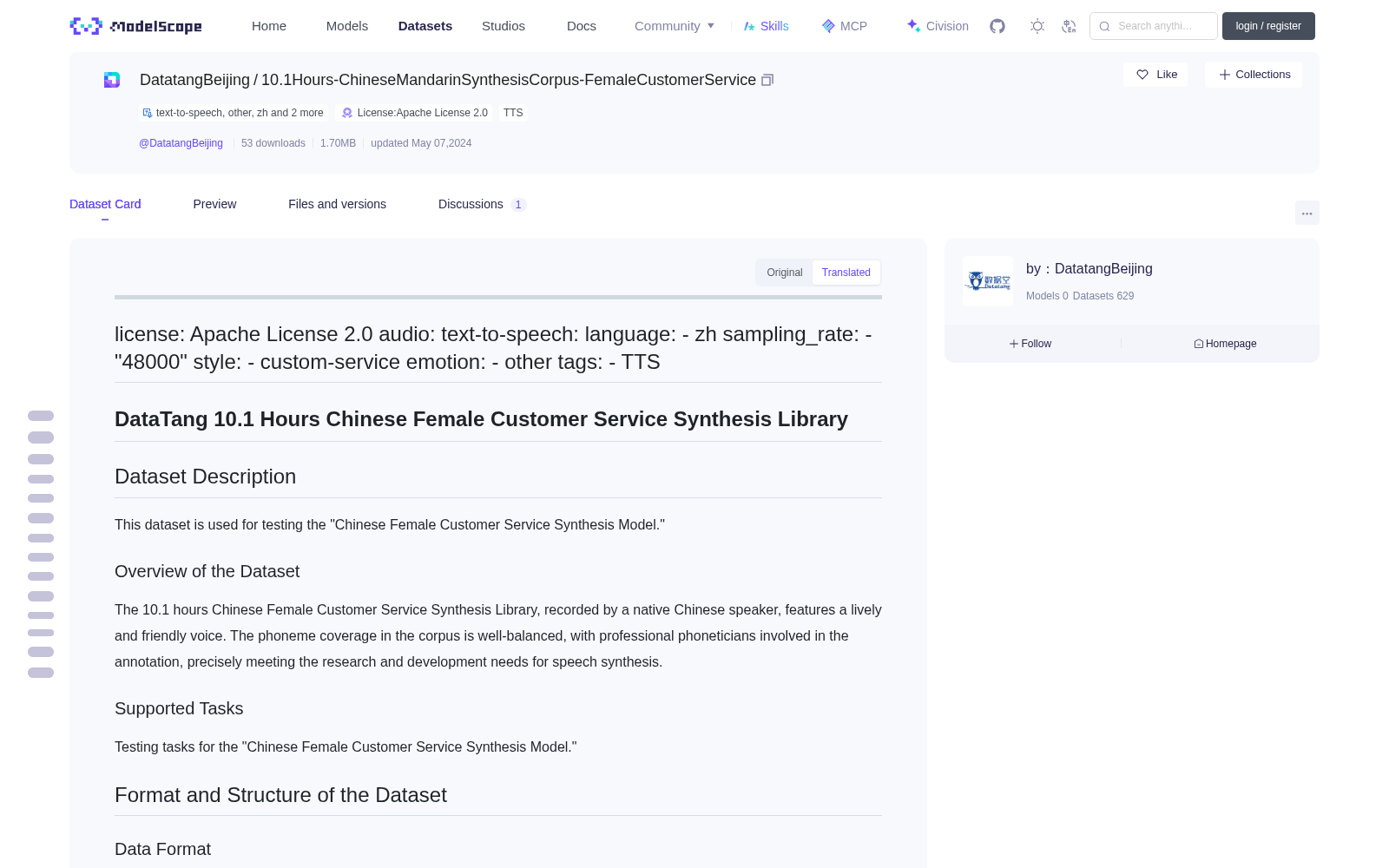This screenshot has width=1389, height=868.
Task: Click the DatatangBeijing organization logo
Action: [x=988, y=281]
